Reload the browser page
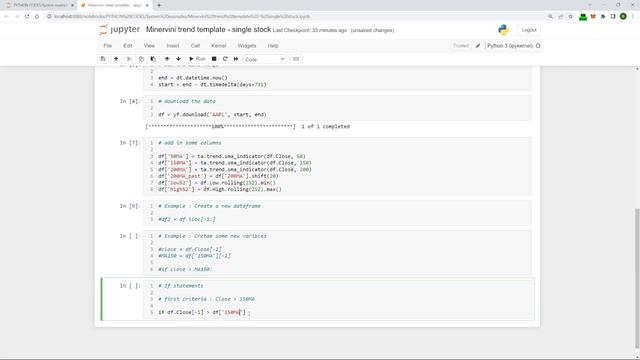Screen dimensions: 640x360 point(27,16)
